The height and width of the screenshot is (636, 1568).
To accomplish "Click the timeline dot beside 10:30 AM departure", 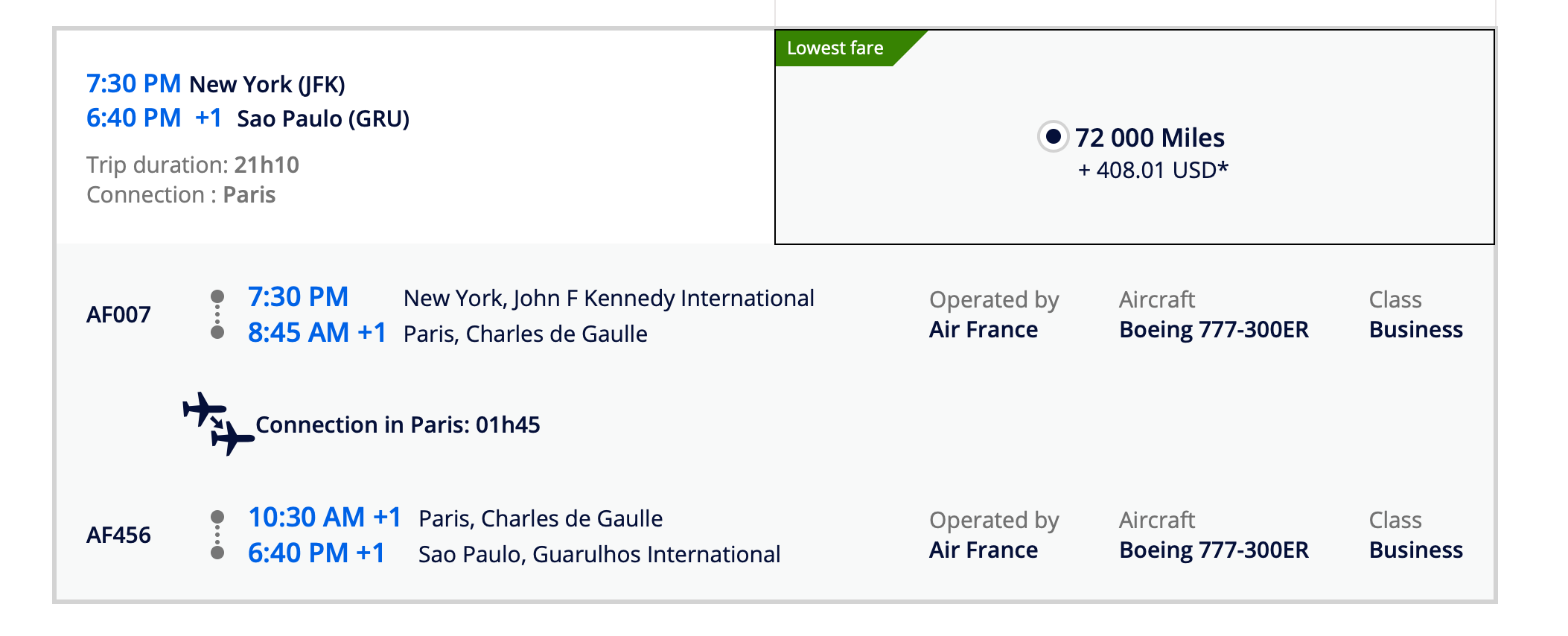I will click(x=217, y=516).
